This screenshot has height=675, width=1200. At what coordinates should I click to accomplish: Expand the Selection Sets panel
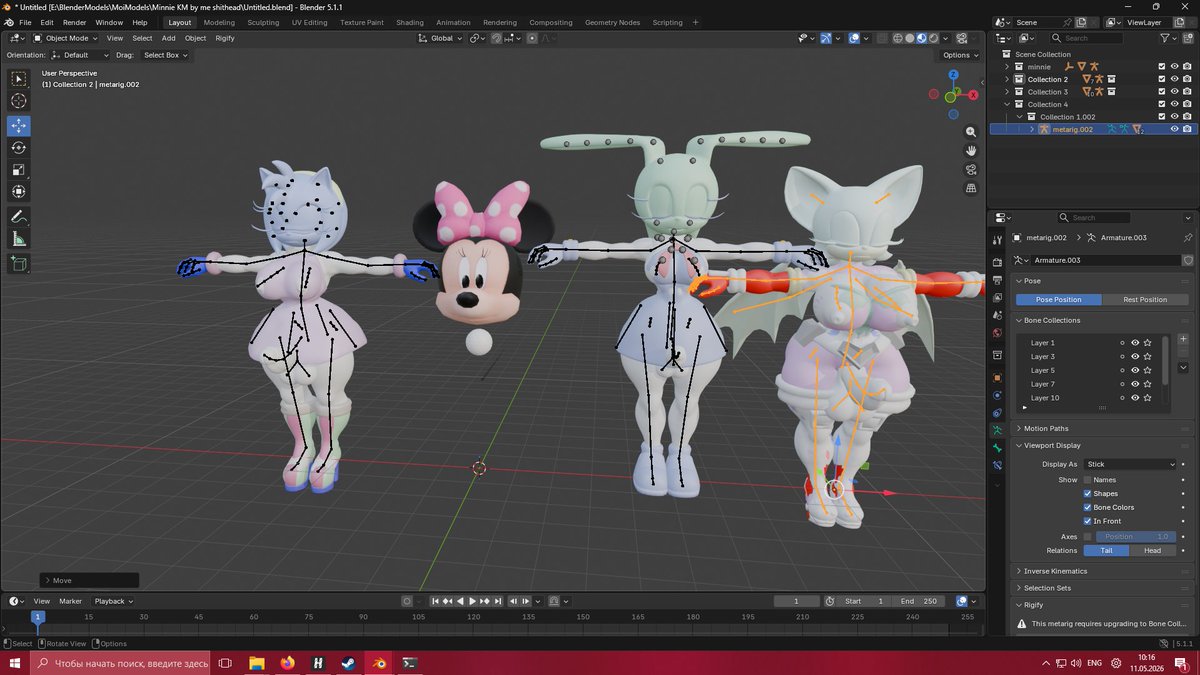coord(1103,588)
